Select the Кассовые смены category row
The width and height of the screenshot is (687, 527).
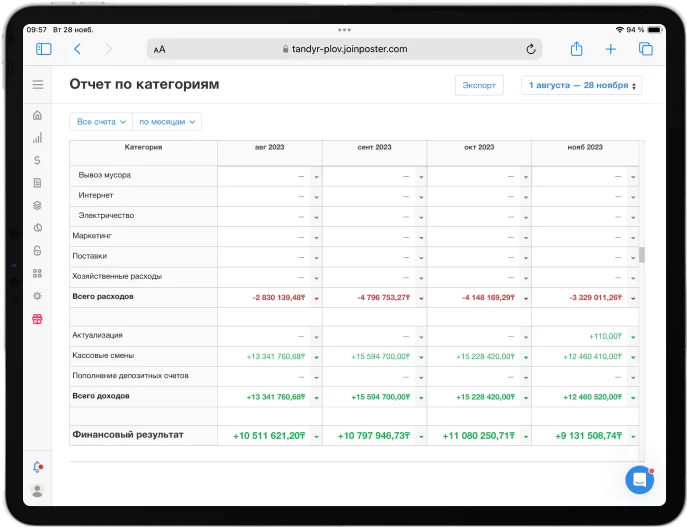(x=103, y=356)
